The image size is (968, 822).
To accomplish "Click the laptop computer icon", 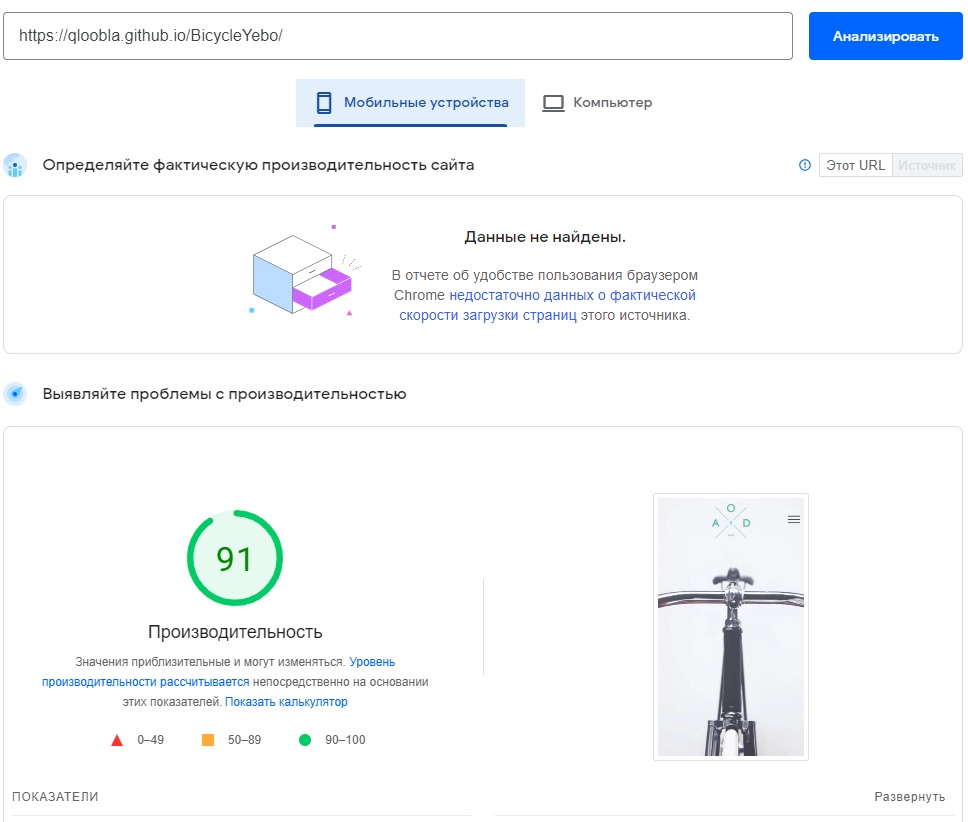I will point(553,103).
